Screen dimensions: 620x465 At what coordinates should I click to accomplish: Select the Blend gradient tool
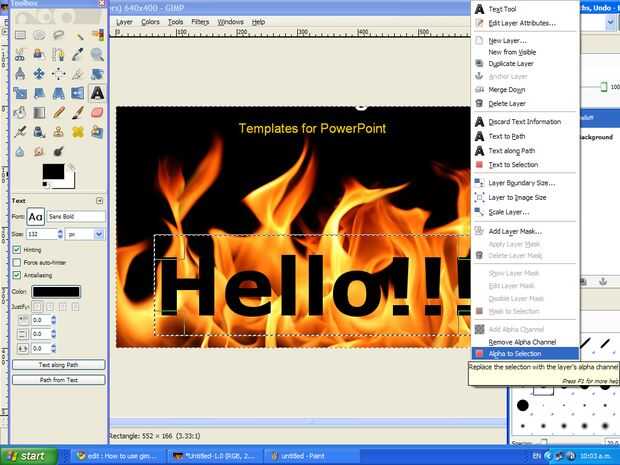[39, 113]
